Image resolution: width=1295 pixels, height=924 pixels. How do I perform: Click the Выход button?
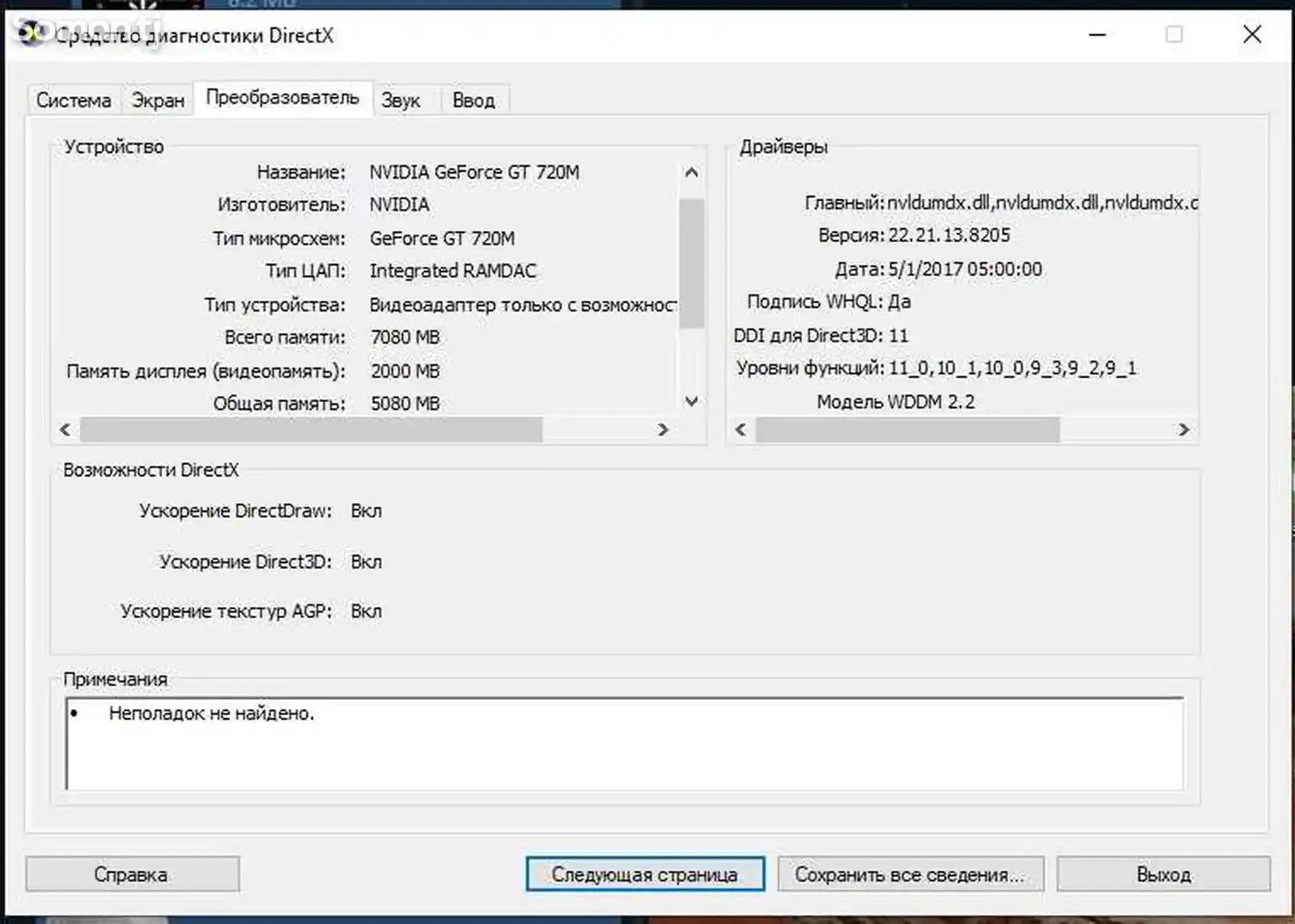tap(1163, 875)
